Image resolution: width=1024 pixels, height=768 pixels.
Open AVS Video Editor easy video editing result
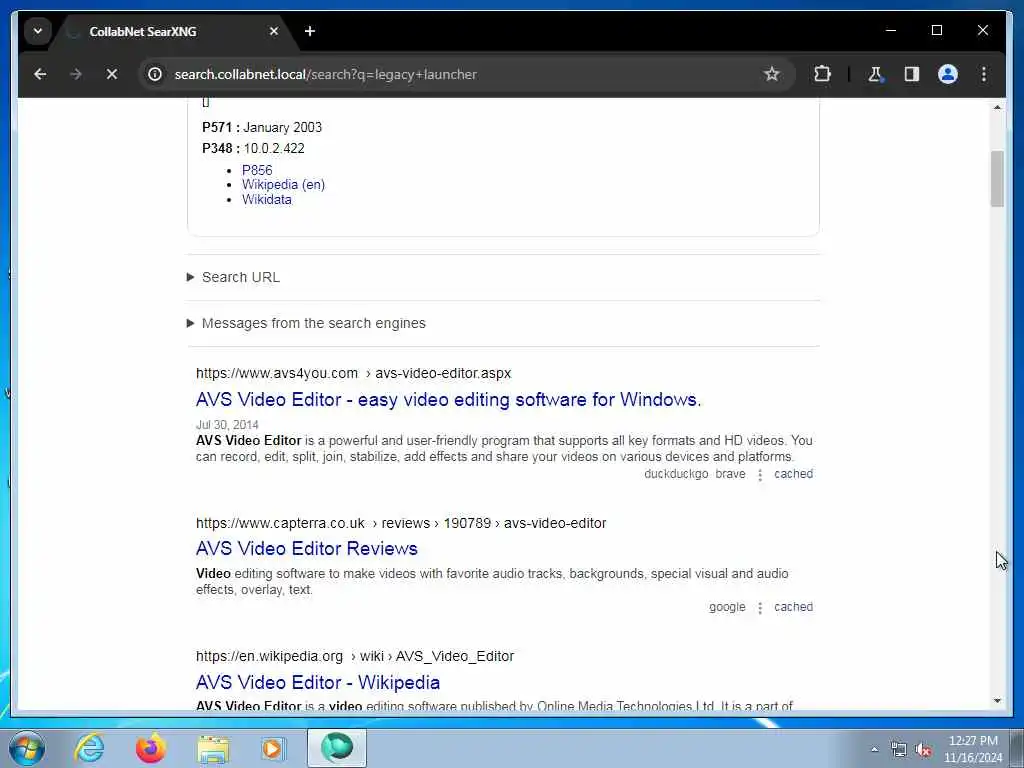[448, 399]
